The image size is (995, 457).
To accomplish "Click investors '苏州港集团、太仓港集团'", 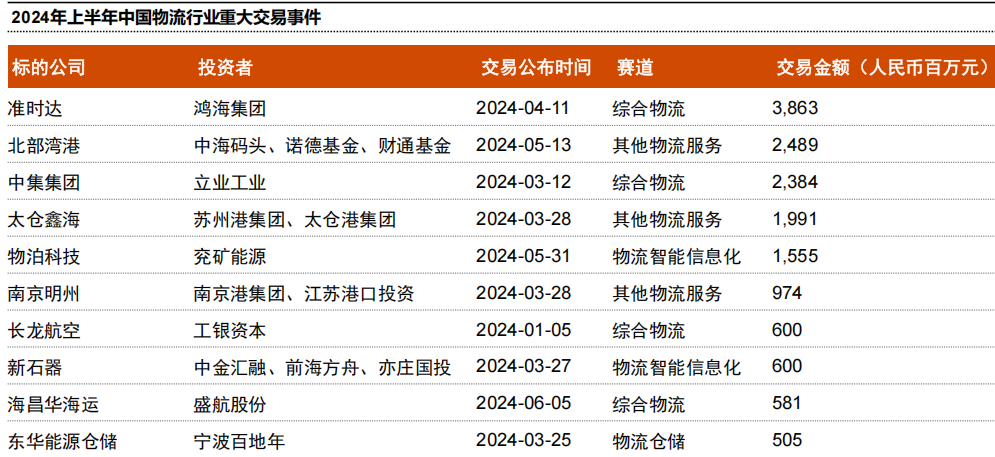I will (294, 220).
